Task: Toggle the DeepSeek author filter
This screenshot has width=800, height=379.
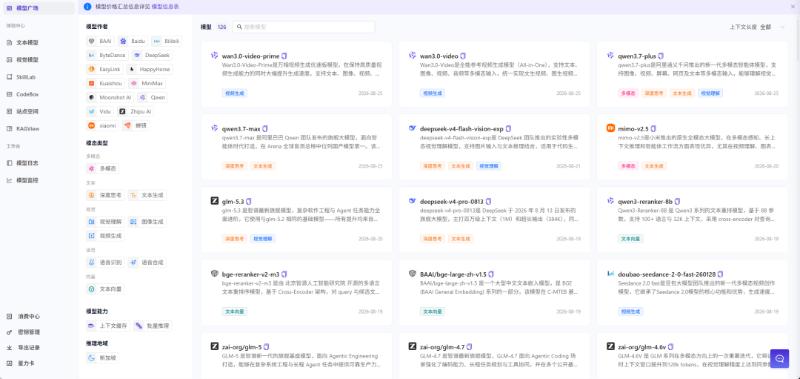Action: pyautogui.click(x=153, y=55)
